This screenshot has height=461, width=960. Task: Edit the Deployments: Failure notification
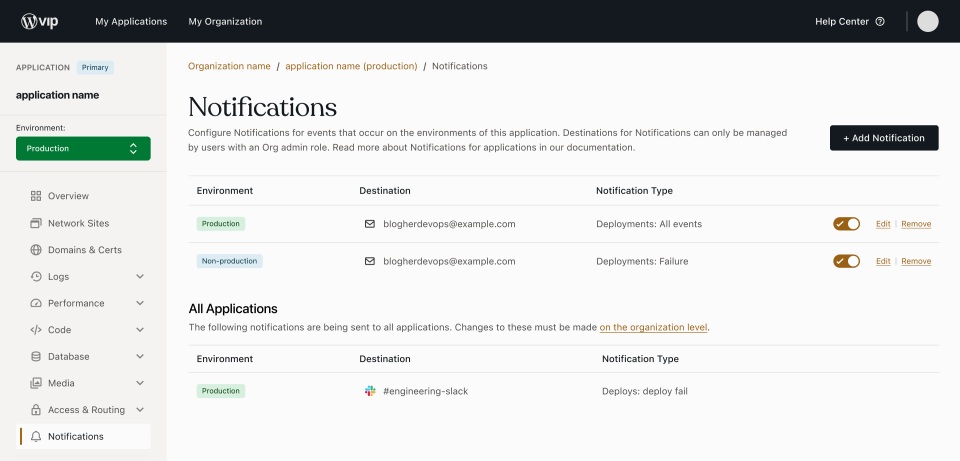883,261
